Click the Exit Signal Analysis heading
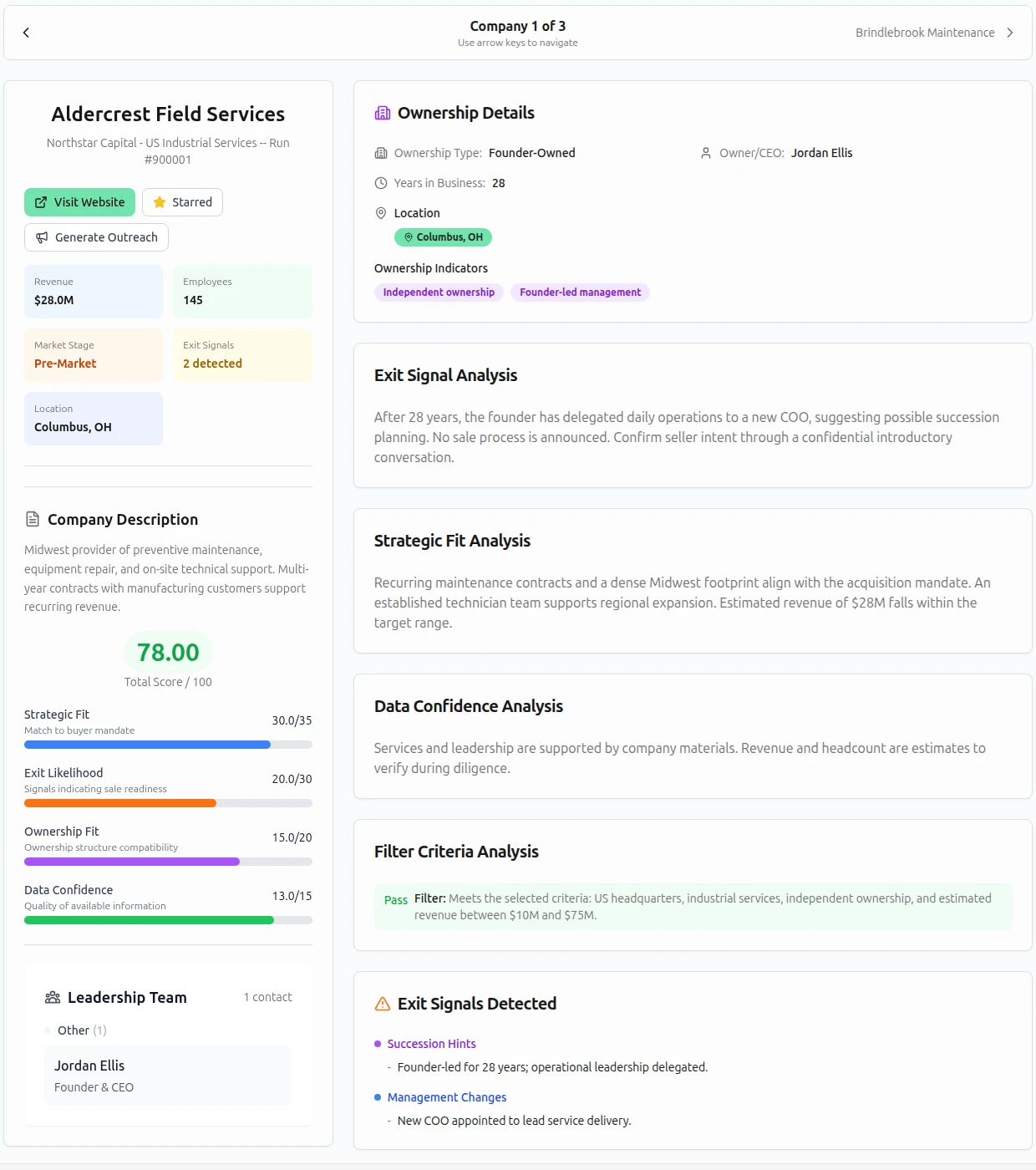This screenshot has width=1036, height=1170. pyautogui.click(x=446, y=375)
